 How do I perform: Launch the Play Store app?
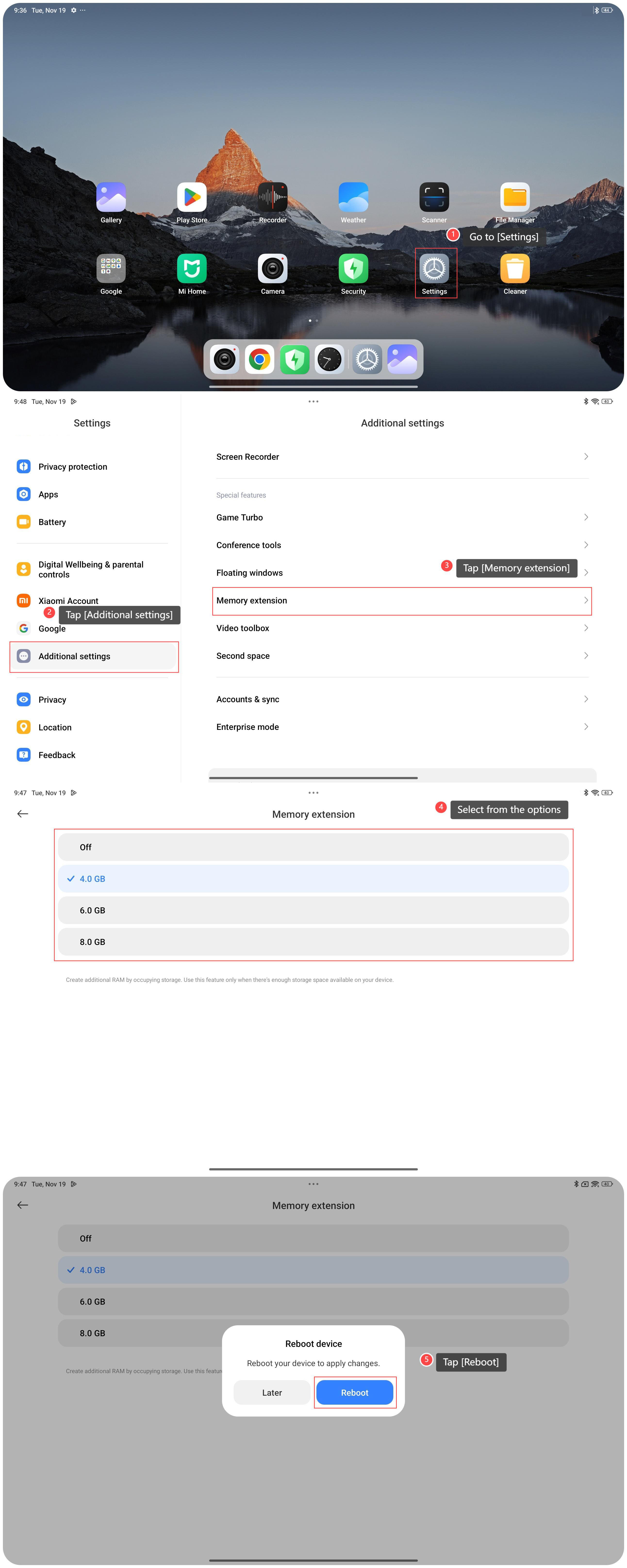(x=192, y=197)
